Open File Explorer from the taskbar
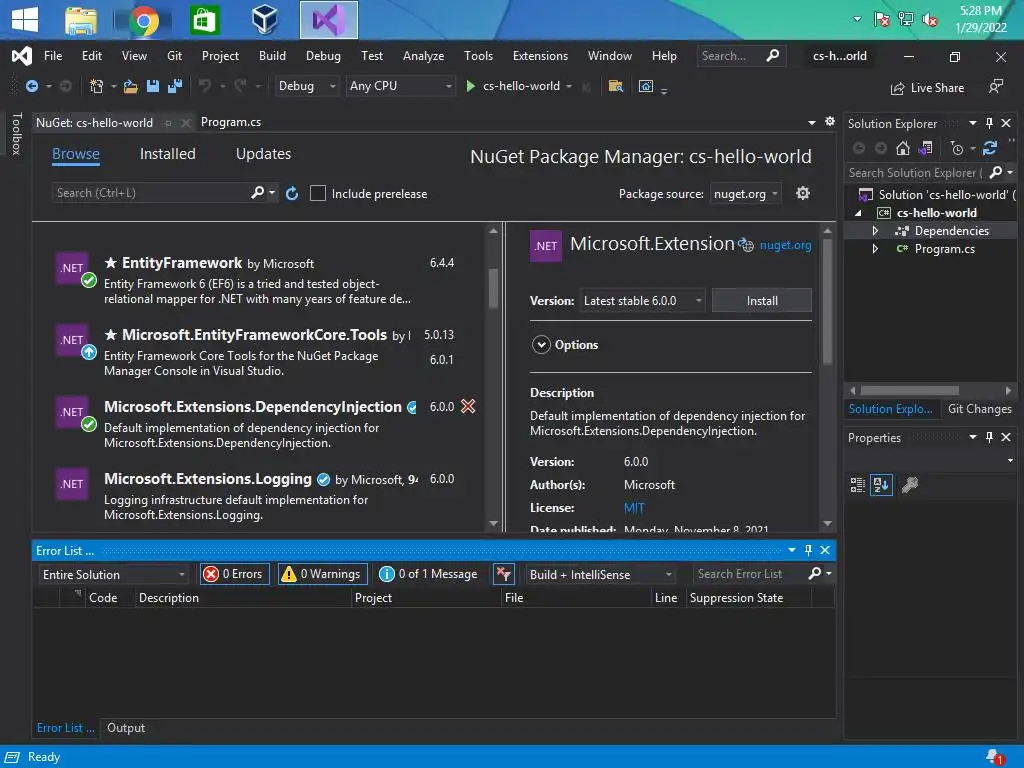 [81, 20]
